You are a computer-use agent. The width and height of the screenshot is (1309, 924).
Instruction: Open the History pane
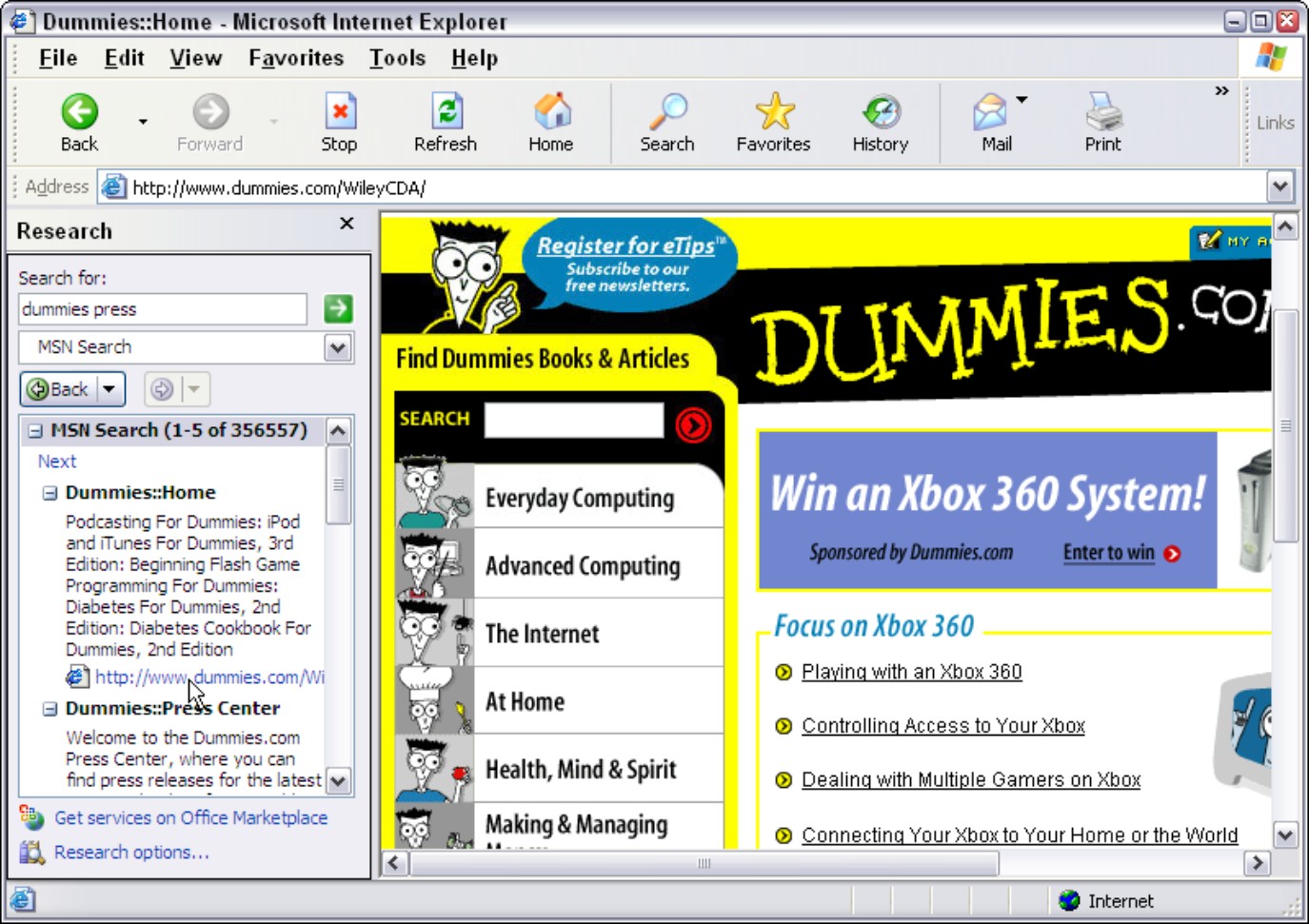point(881,123)
